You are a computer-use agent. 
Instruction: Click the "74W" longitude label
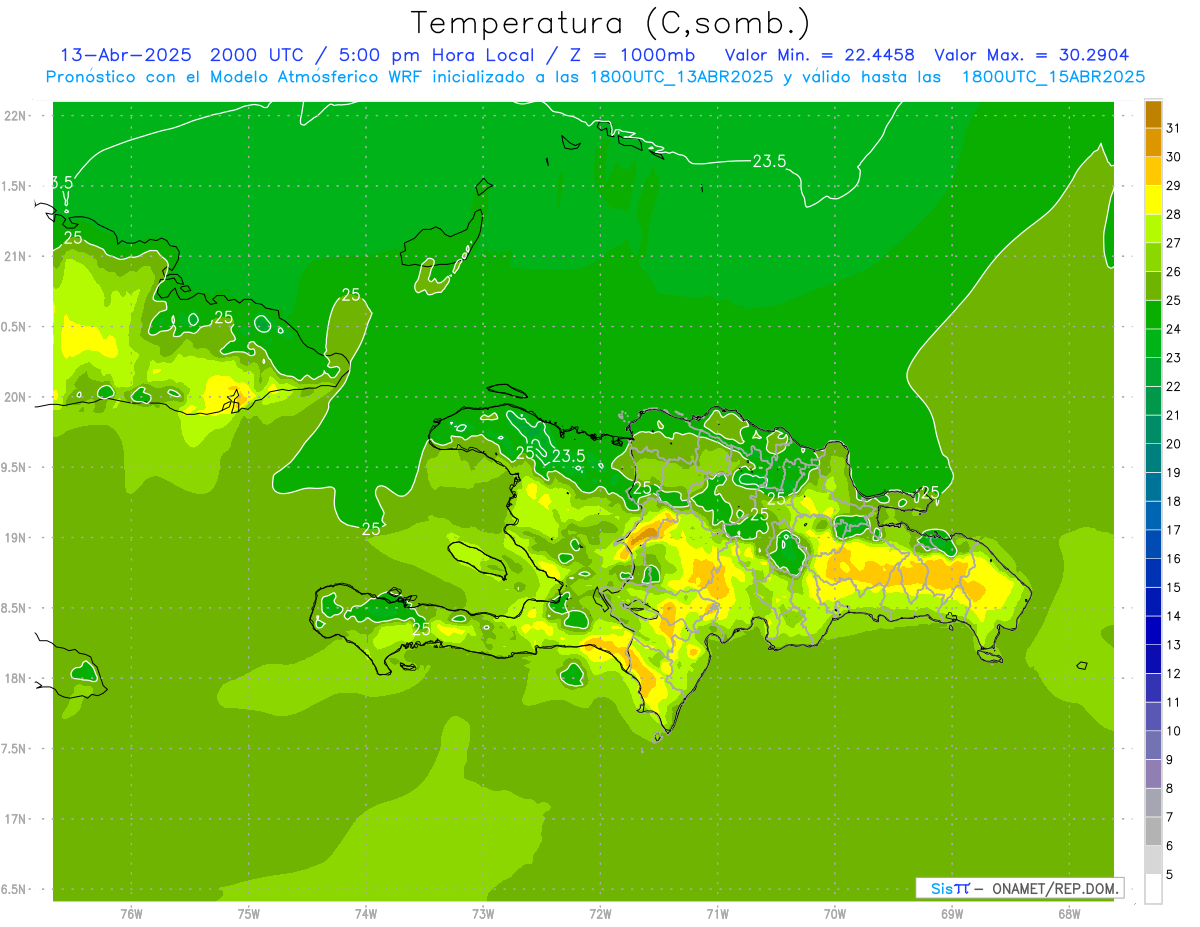click(x=366, y=913)
